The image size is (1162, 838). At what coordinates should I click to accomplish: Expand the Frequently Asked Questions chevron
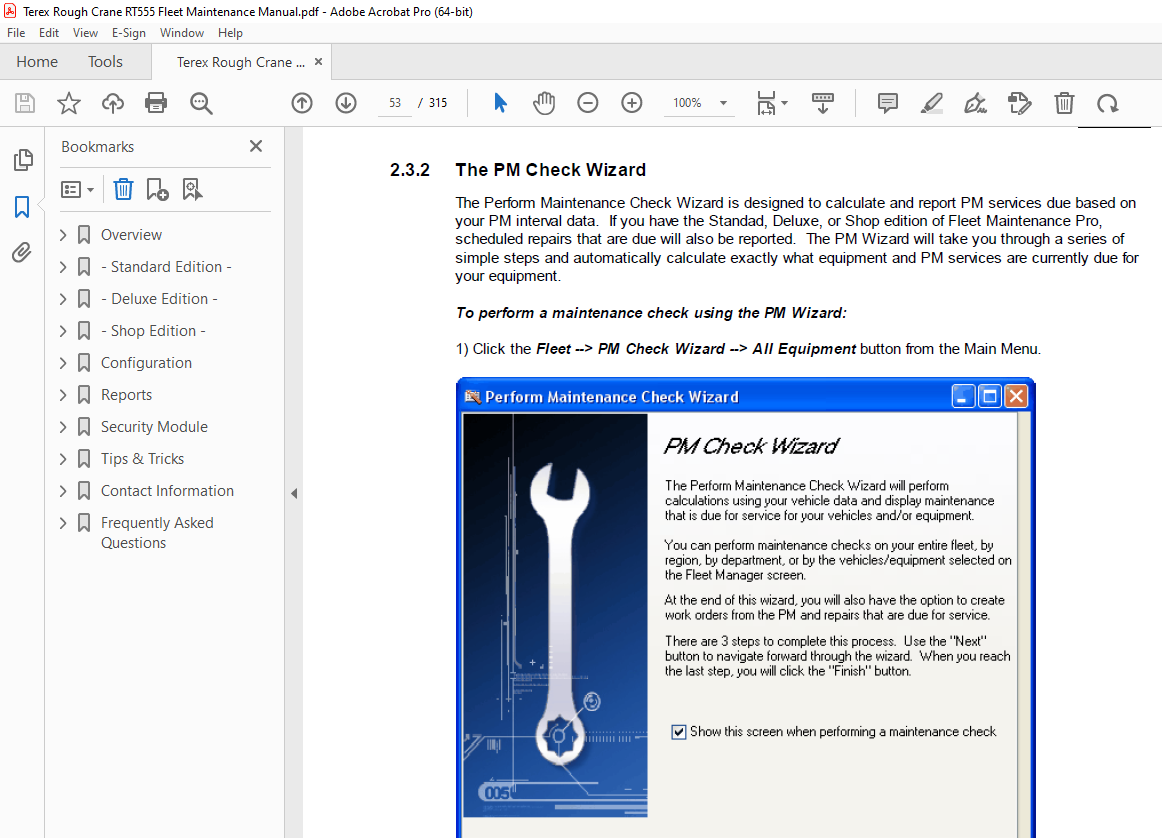click(x=63, y=523)
